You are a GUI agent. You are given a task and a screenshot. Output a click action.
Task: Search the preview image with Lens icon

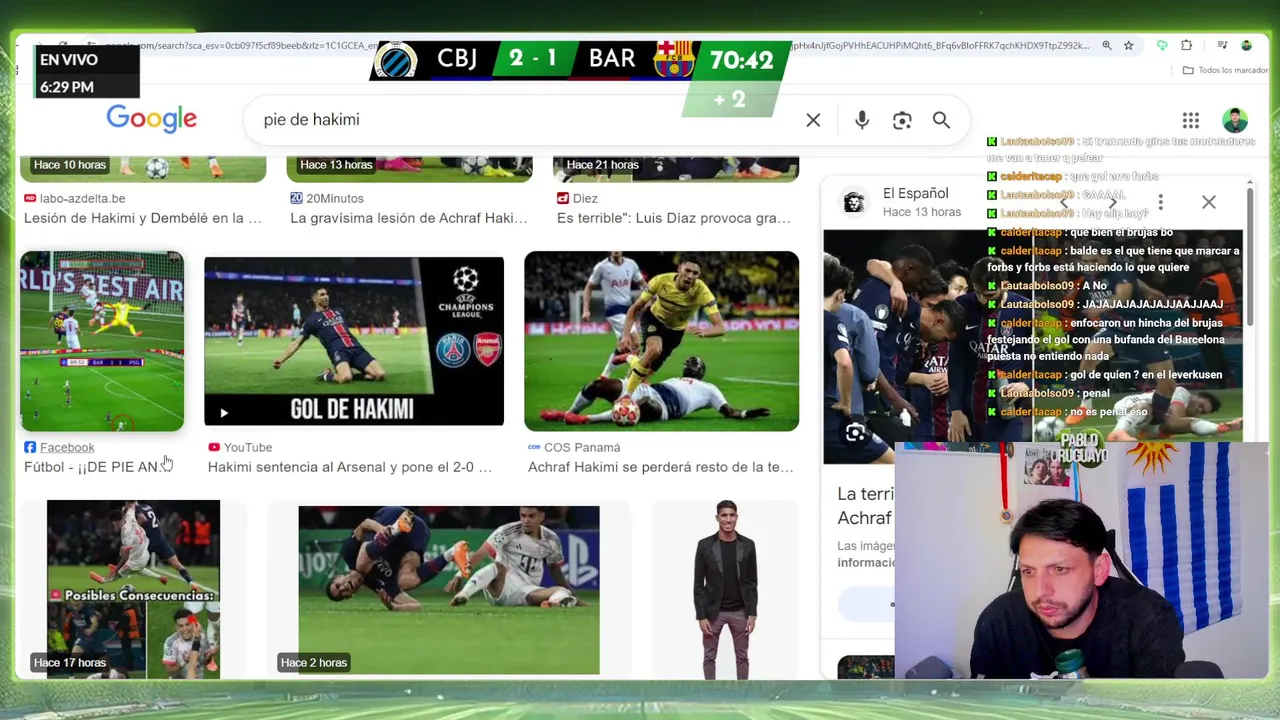pyautogui.click(x=855, y=433)
